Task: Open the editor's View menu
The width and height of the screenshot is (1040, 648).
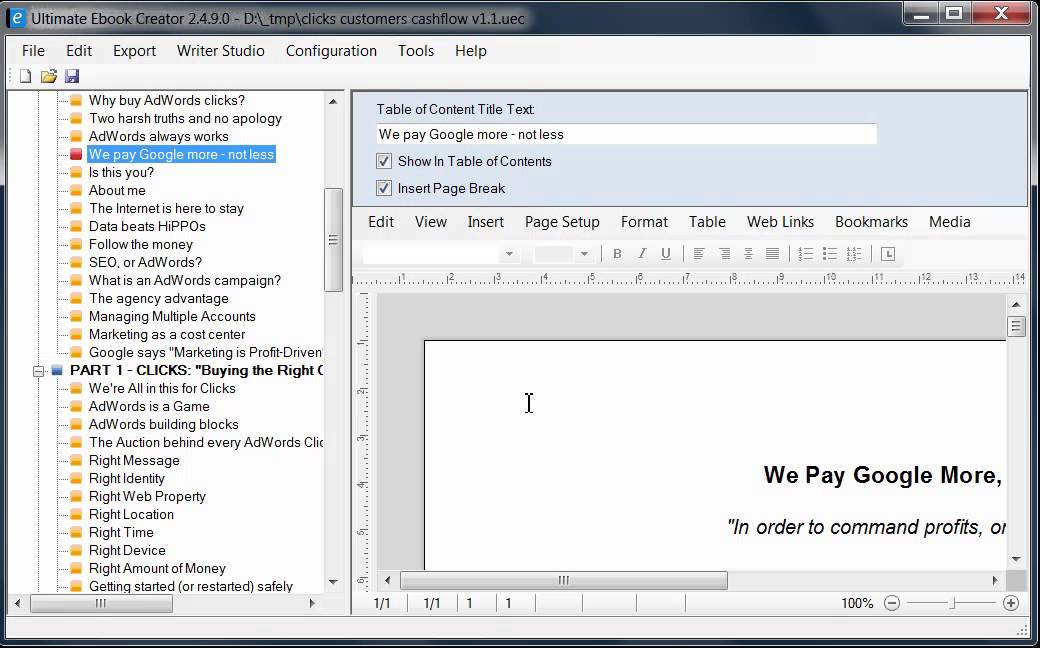Action: click(x=430, y=222)
